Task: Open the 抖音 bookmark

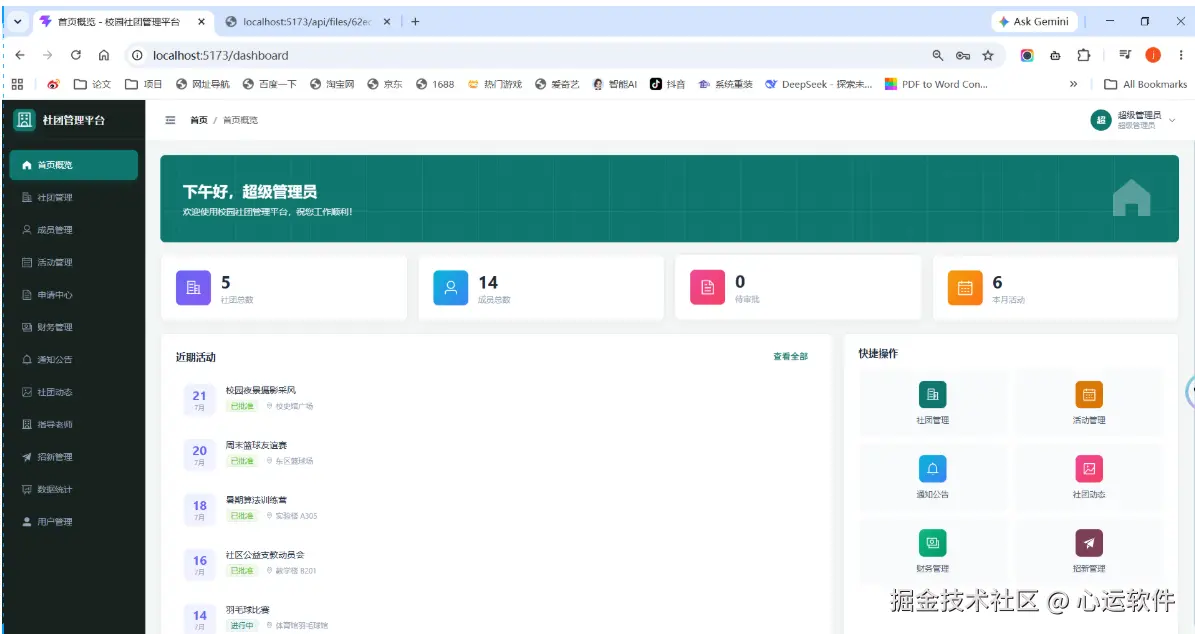Action: (x=668, y=84)
